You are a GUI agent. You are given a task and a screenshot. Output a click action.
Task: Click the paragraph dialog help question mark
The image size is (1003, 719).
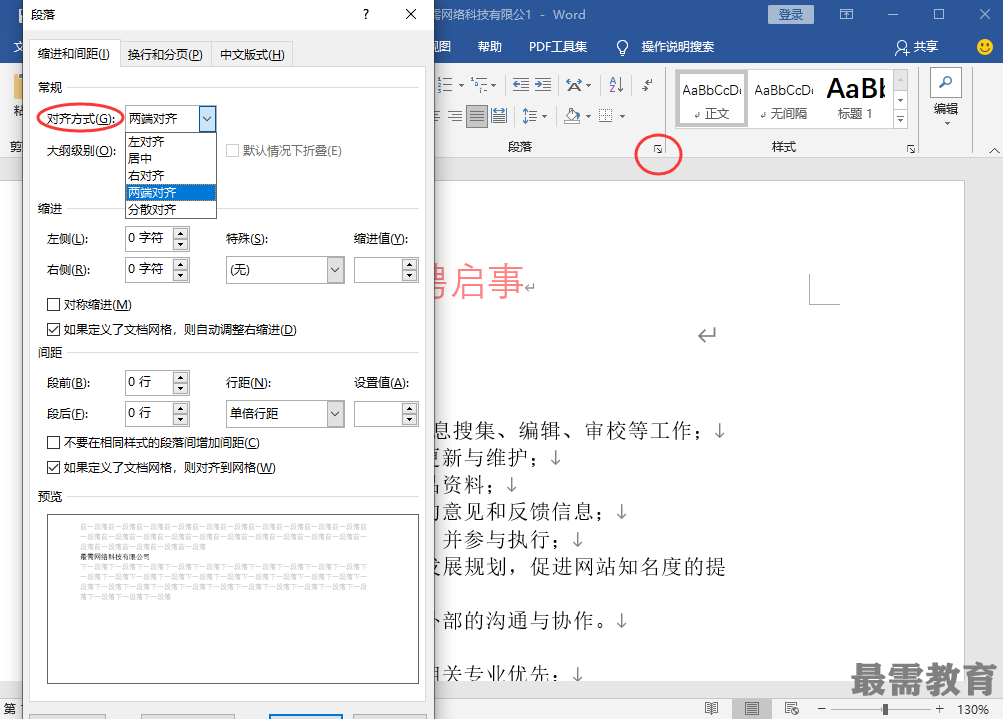(x=366, y=14)
